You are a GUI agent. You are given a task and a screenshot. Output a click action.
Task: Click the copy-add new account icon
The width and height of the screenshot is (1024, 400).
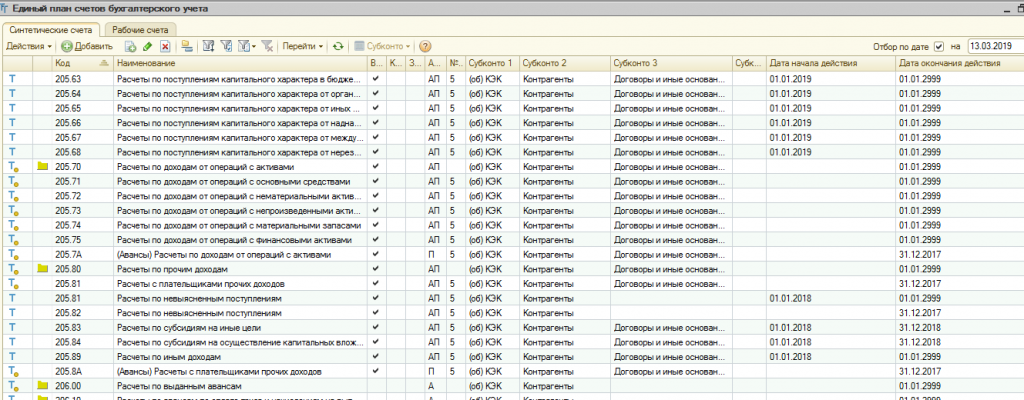131,46
